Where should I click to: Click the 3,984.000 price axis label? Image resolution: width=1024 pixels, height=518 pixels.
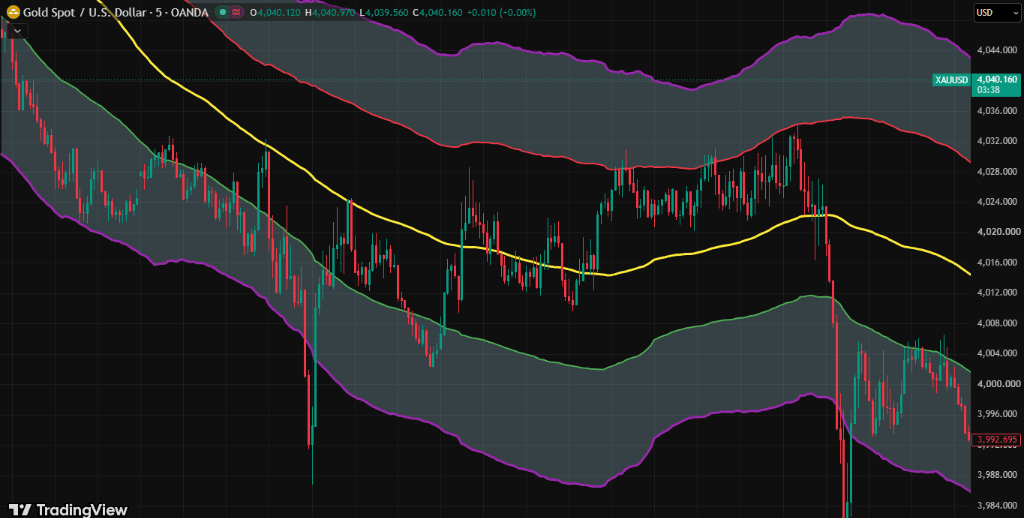997,505
